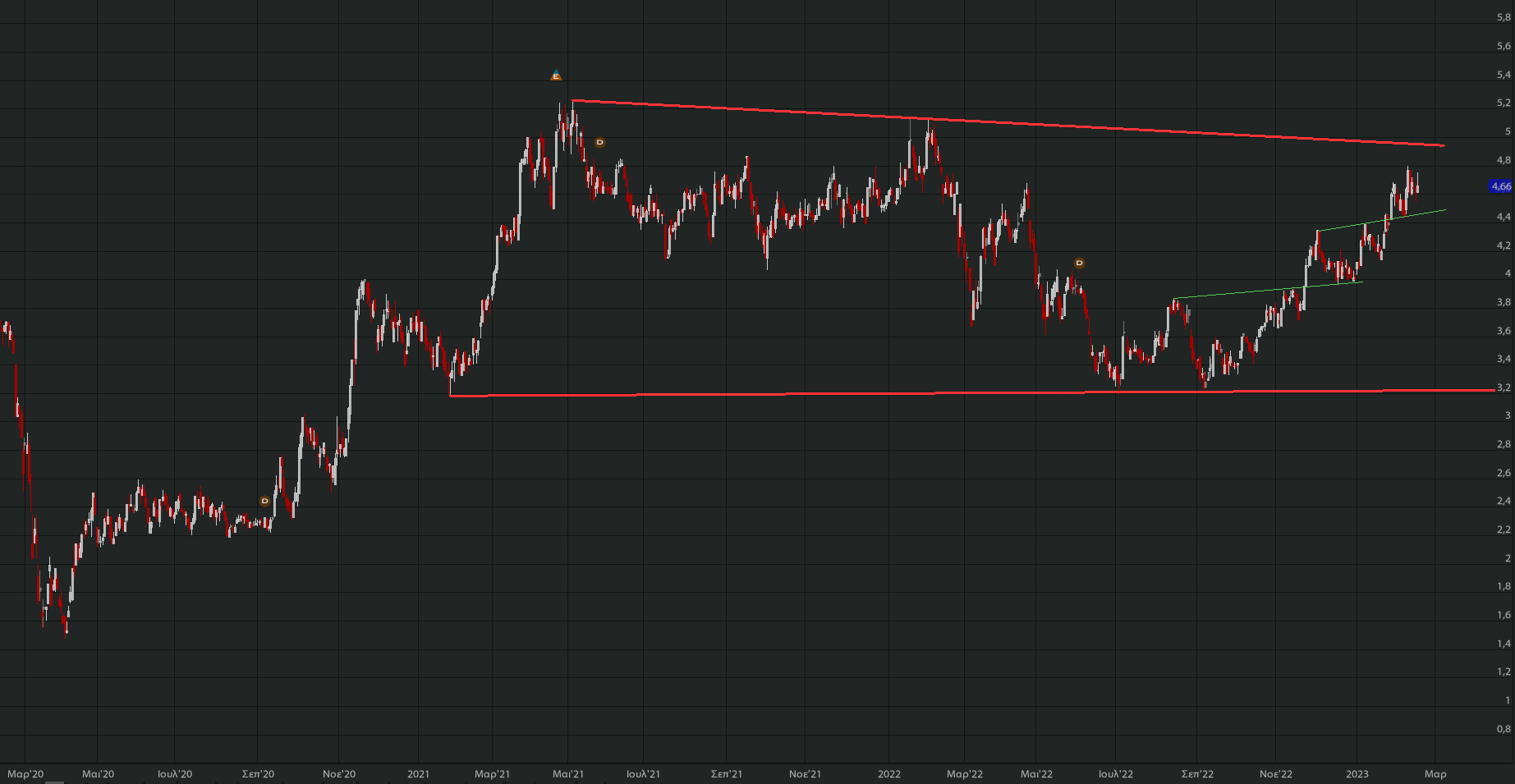This screenshot has height=784, width=1515.
Task: Click the 5,8 price axis label
Action: pos(1504,17)
